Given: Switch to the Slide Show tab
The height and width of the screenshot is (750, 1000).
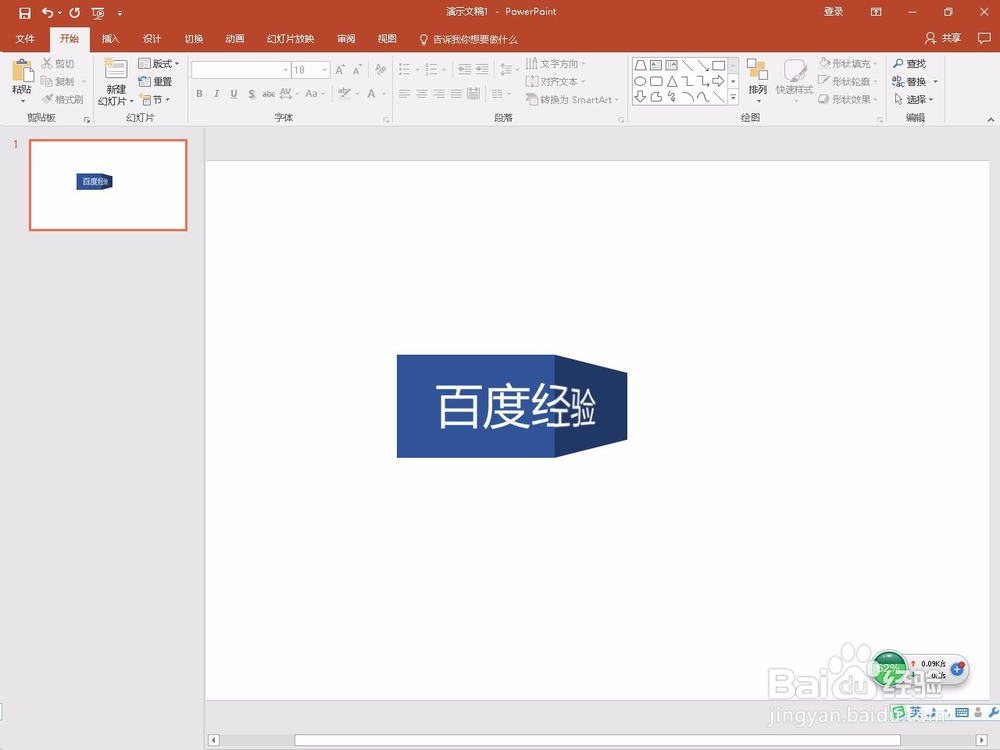Looking at the screenshot, I should click(290, 39).
